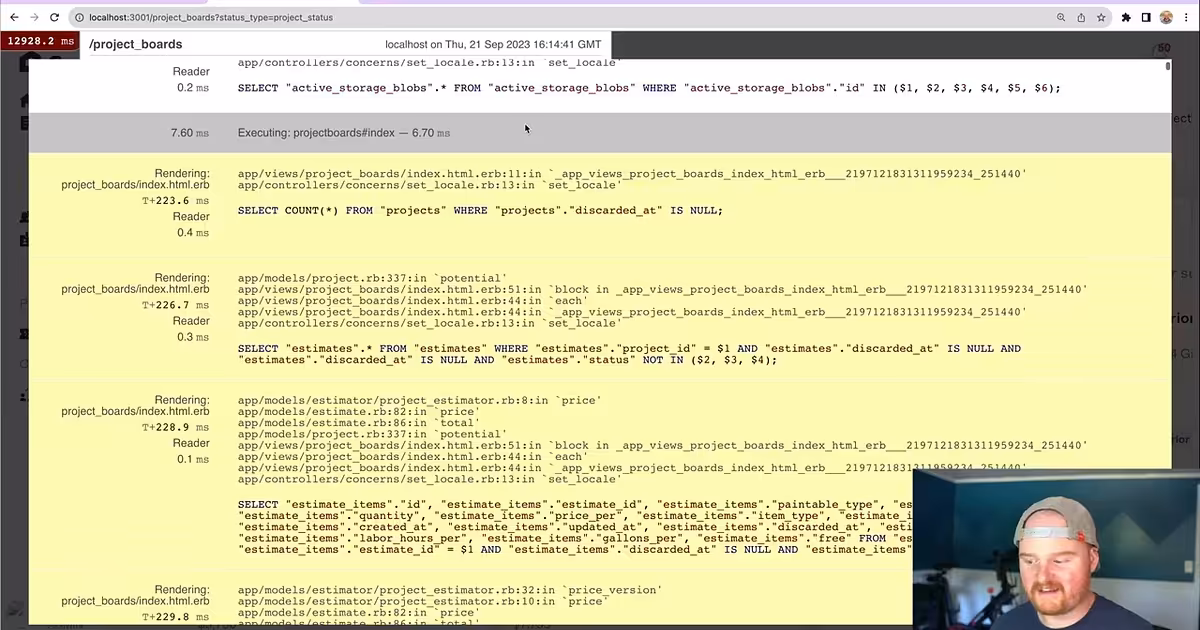Click the index.html.erb:11 stack trace line
The height and width of the screenshot is (630, 1200).
click(632, 174)
